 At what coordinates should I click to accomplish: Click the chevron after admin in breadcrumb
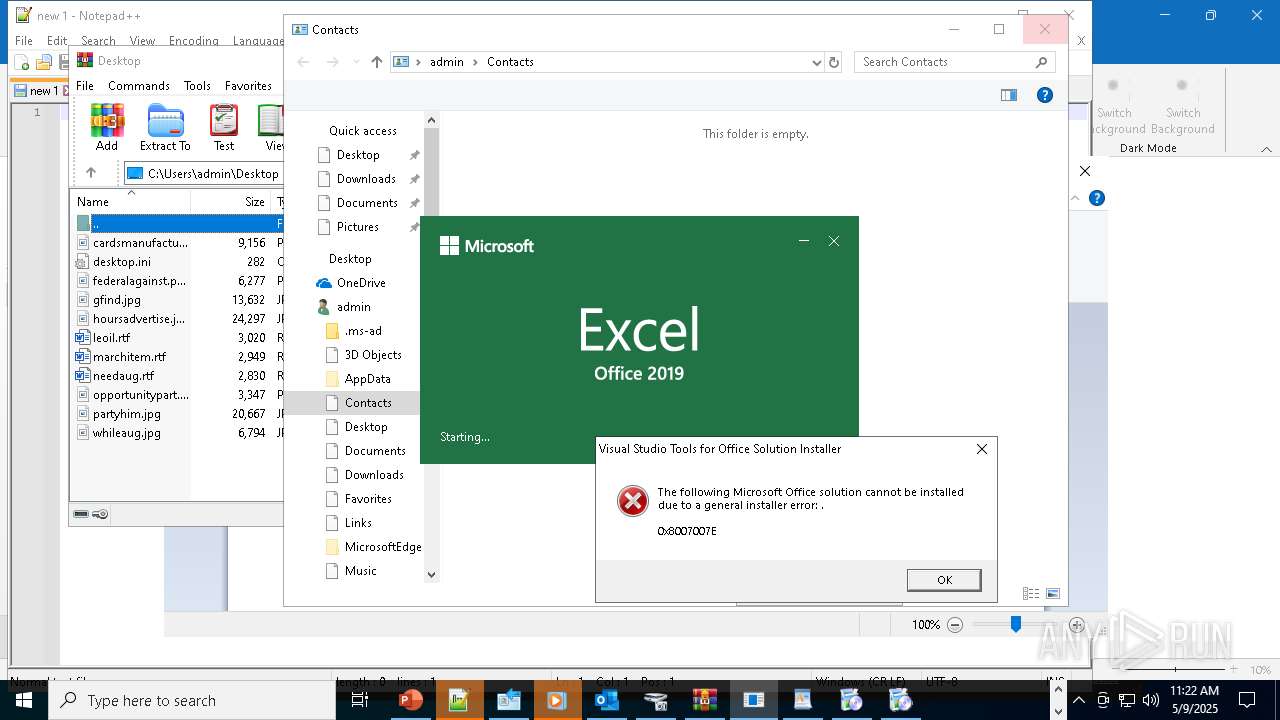475,62
